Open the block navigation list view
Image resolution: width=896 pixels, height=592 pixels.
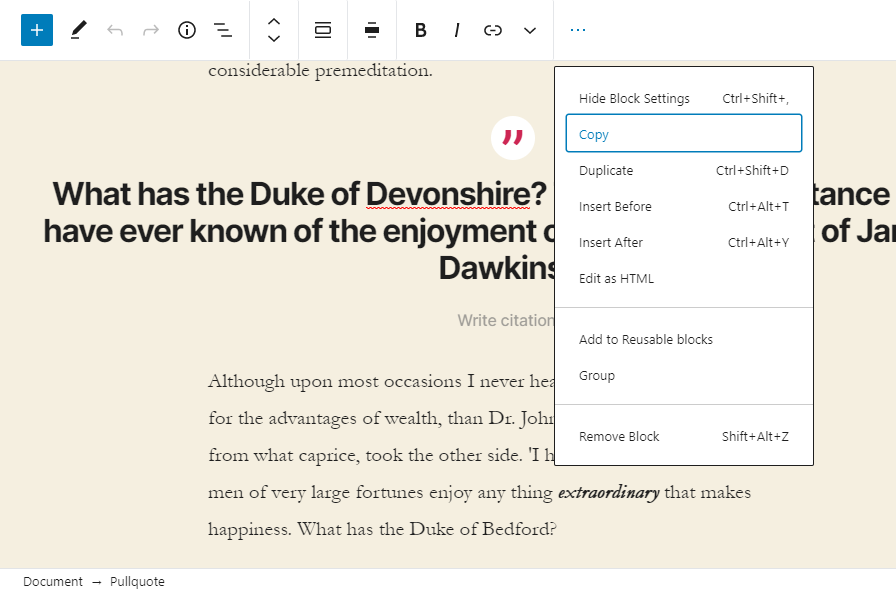(222, 30)
